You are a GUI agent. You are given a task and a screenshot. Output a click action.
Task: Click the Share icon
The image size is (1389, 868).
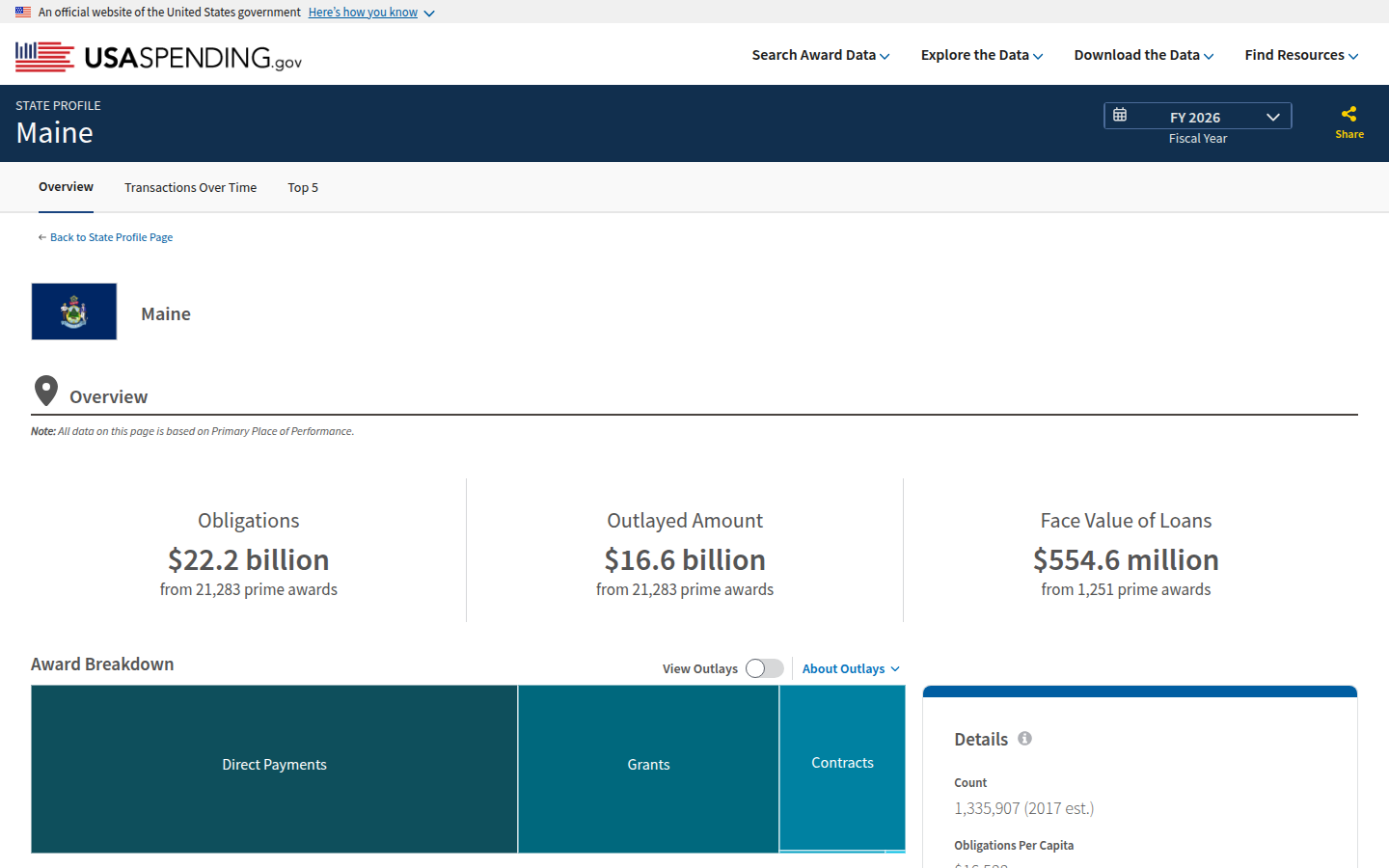pyautogui.click(x=1348, y=114)
